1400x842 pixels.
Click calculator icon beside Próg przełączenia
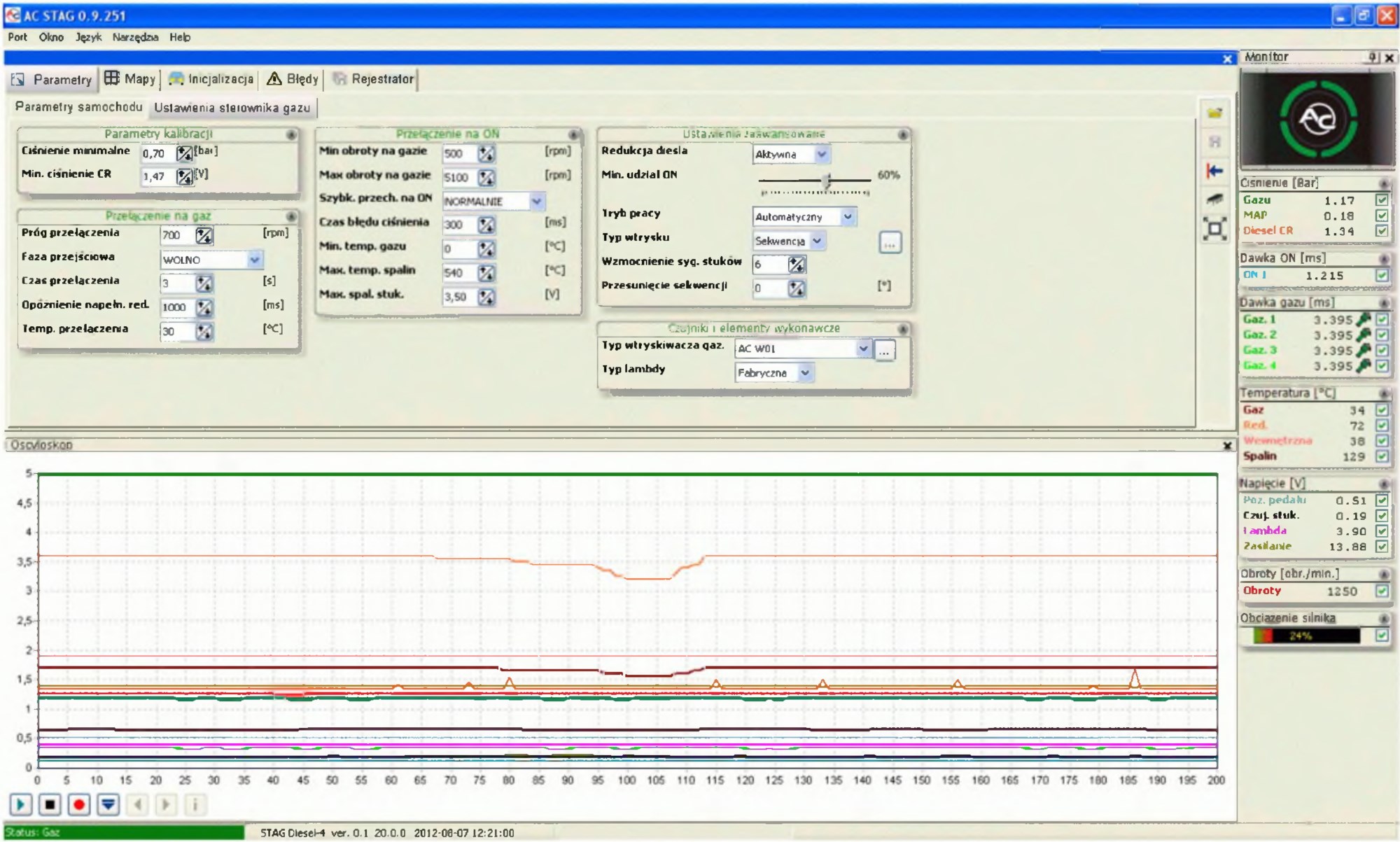[204, 235]
